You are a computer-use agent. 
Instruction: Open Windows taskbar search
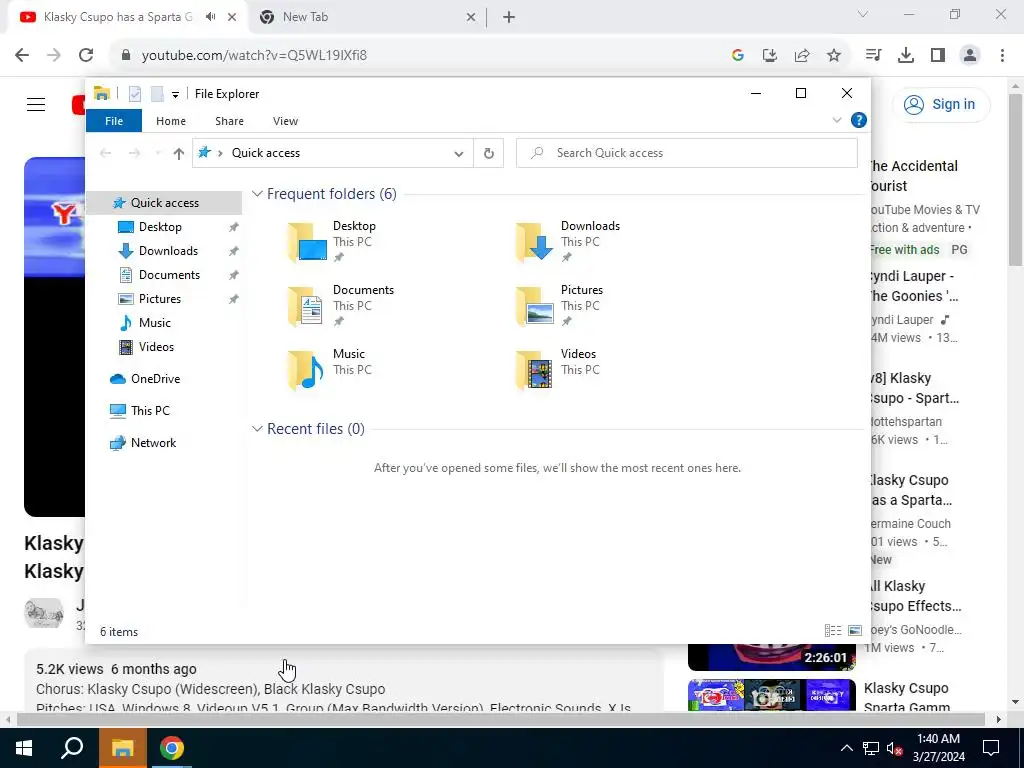click(72, 748)
